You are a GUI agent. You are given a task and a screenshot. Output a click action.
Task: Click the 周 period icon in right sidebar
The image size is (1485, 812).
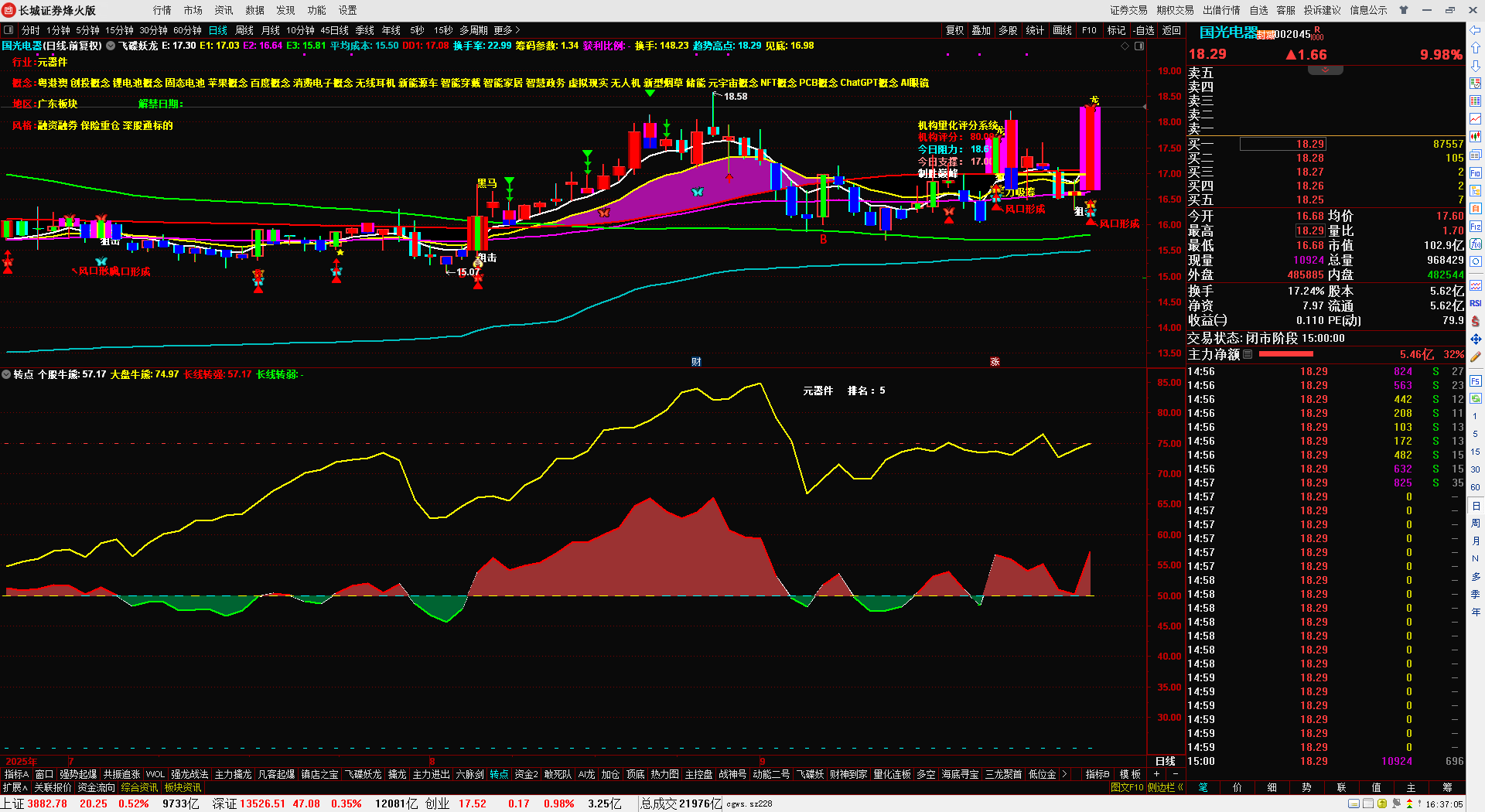[x=1476, y=524]
